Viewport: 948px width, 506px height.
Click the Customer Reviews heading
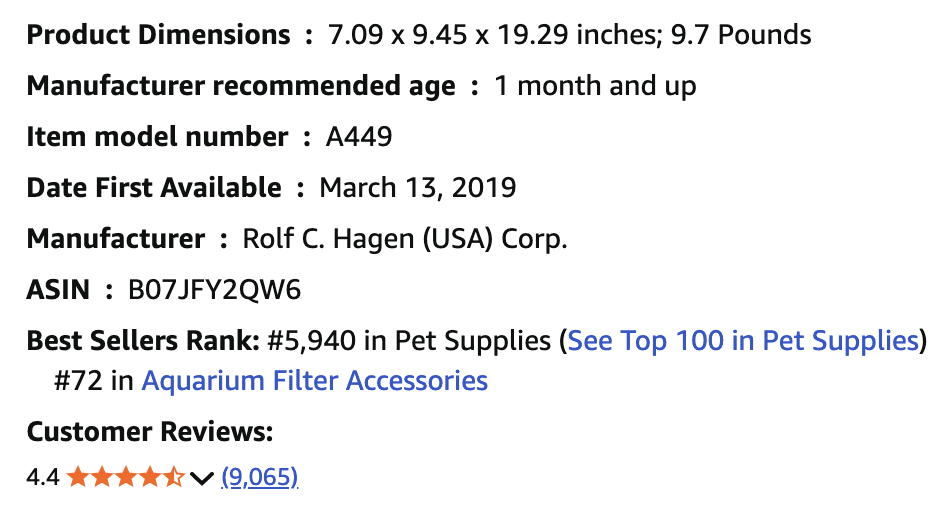[150, 432]
